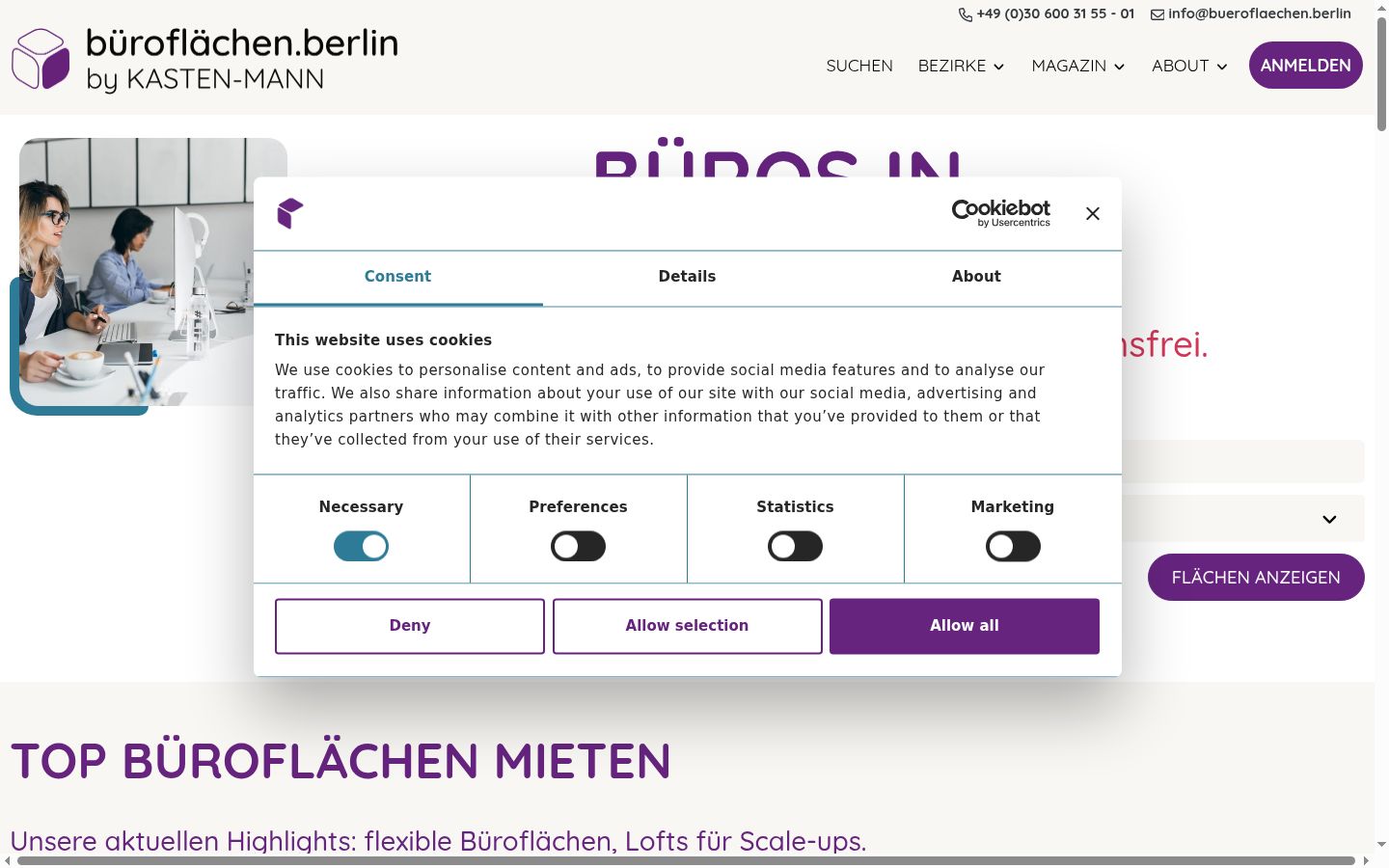Image resolution: width=1389 pixels, height=868 pixels.
Task: Open the Cookiebot by Usercentrics logo link
Action: click(1001, 213)
